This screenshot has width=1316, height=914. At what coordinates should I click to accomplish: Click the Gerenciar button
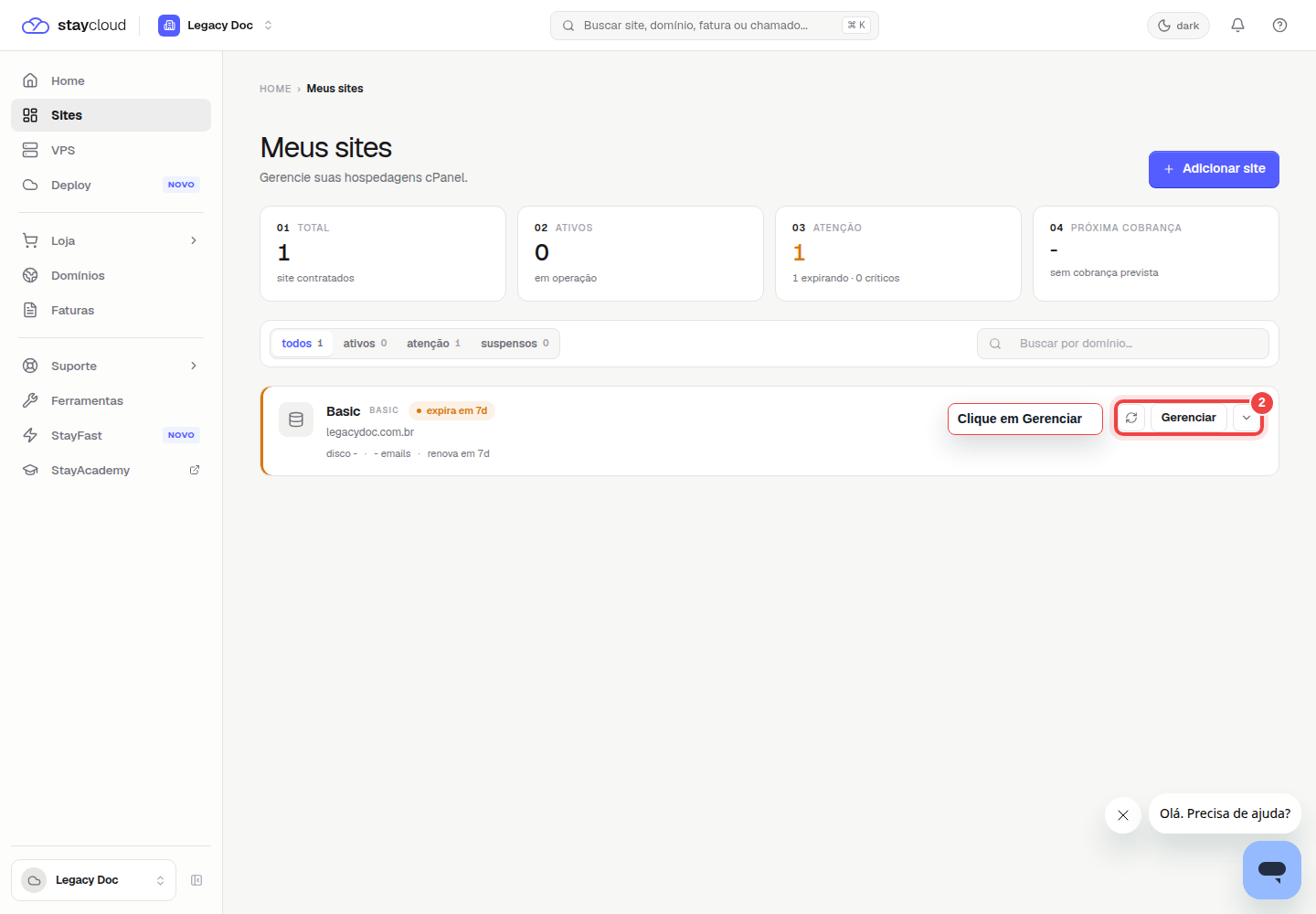(1188, 418)
